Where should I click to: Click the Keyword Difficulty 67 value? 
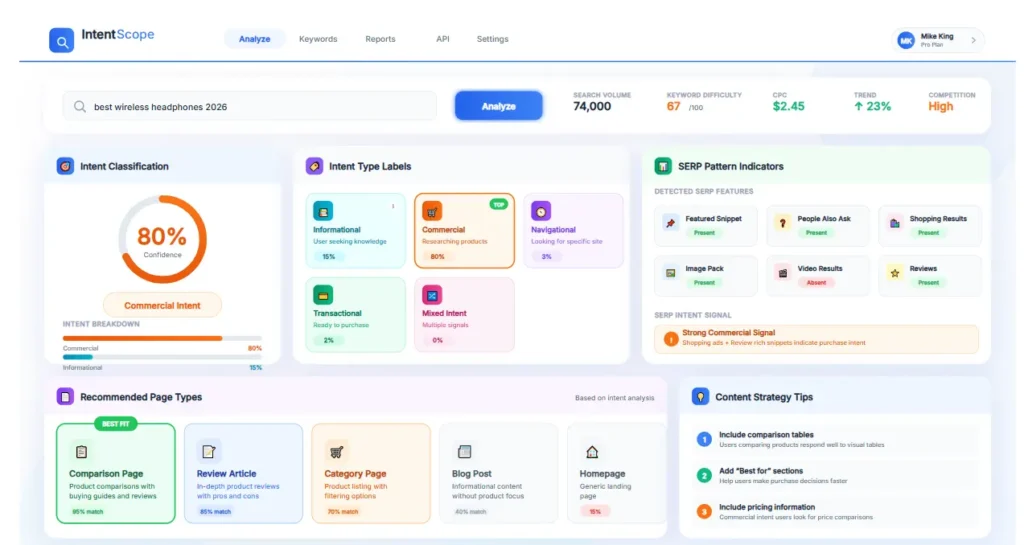(673, 106)
